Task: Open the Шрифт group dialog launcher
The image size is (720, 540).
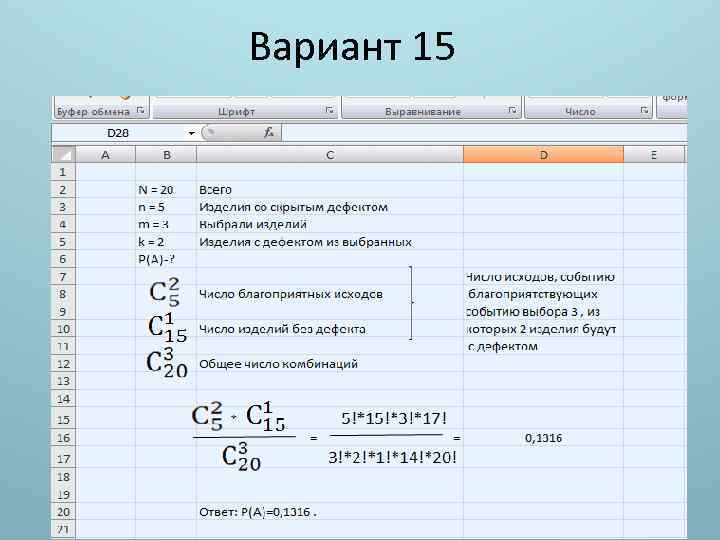Action: 329,111
